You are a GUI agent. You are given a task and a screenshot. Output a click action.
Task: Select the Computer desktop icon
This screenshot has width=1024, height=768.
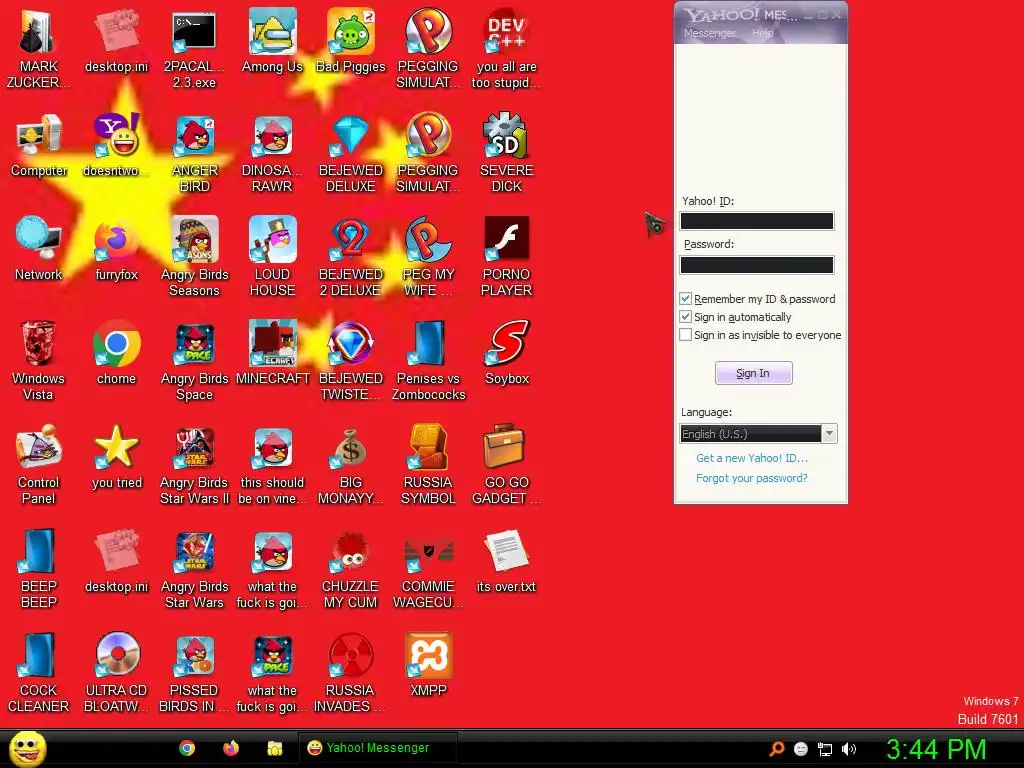39,146
